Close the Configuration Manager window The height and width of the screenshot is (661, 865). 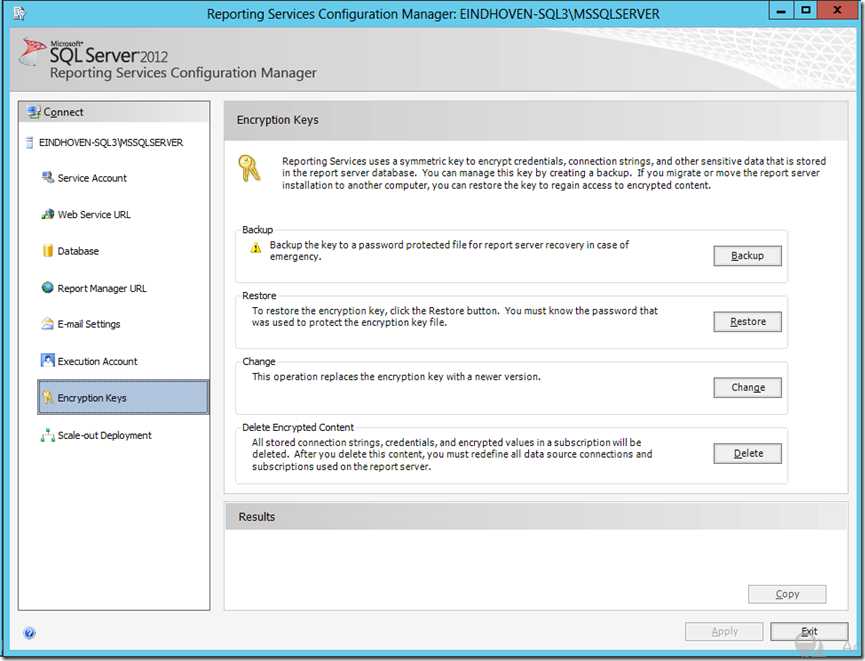[x=837, y=10]
